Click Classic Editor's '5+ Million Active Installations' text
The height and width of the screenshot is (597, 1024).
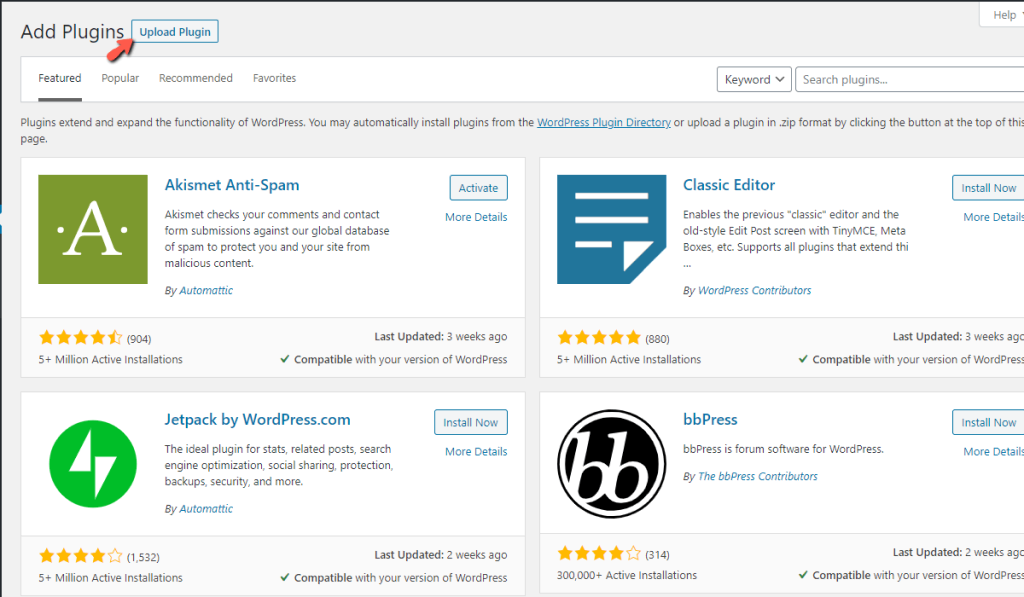coord(628,359)
